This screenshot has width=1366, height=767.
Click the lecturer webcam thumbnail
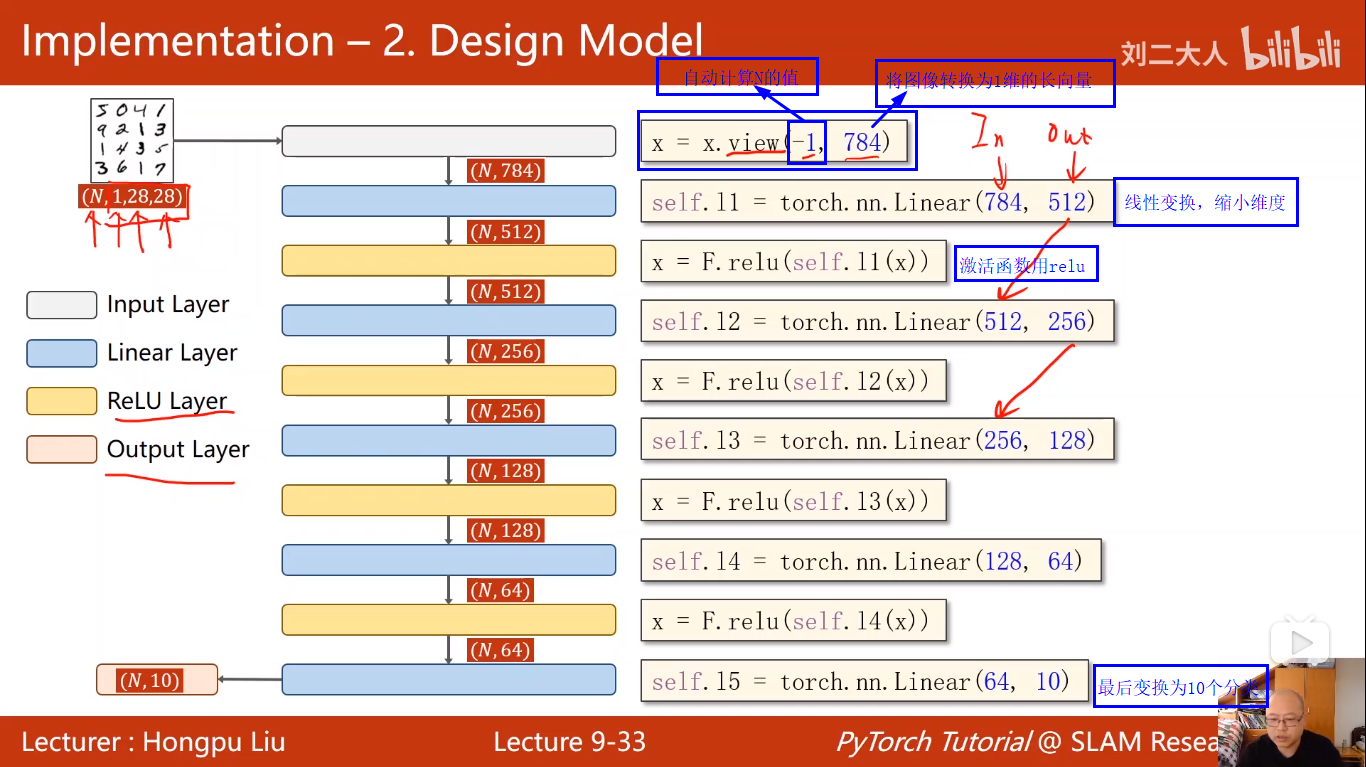coord(1291,712)
